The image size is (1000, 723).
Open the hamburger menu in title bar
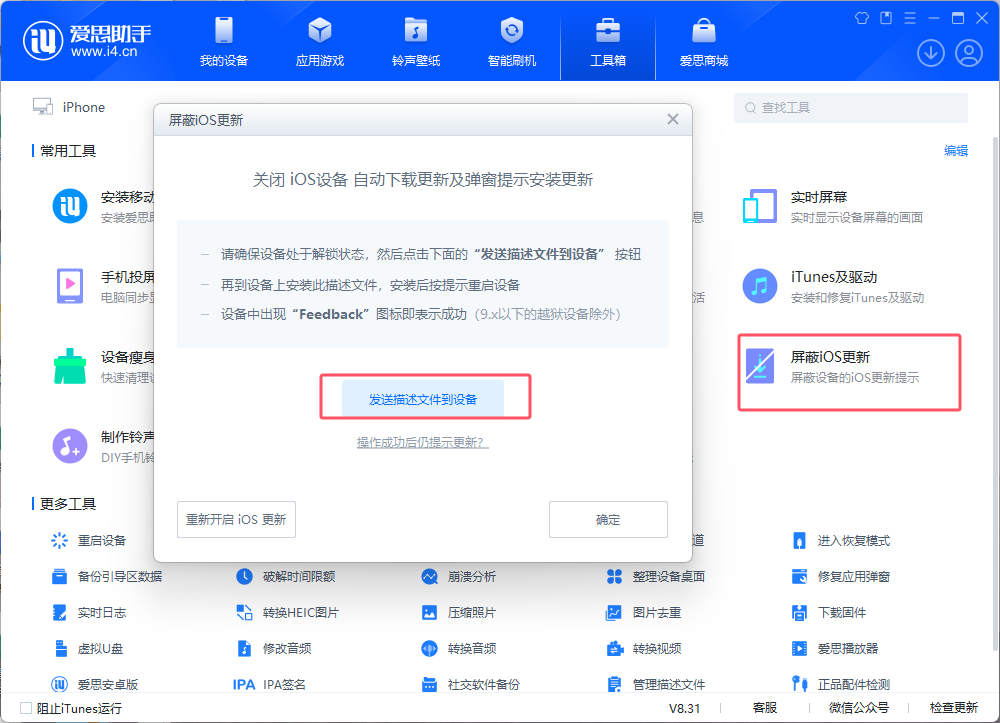coord(910,17)
